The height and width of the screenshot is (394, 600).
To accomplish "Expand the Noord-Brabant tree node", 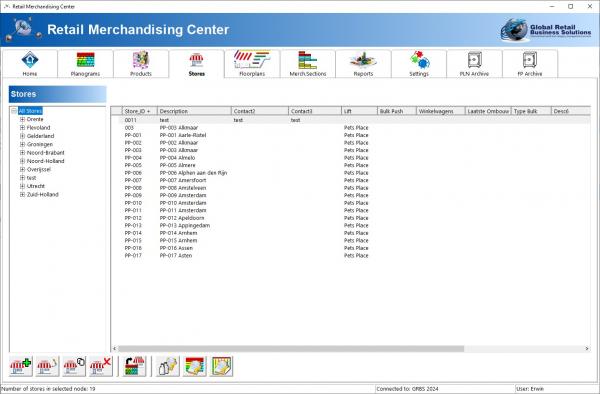I will 22,153.
